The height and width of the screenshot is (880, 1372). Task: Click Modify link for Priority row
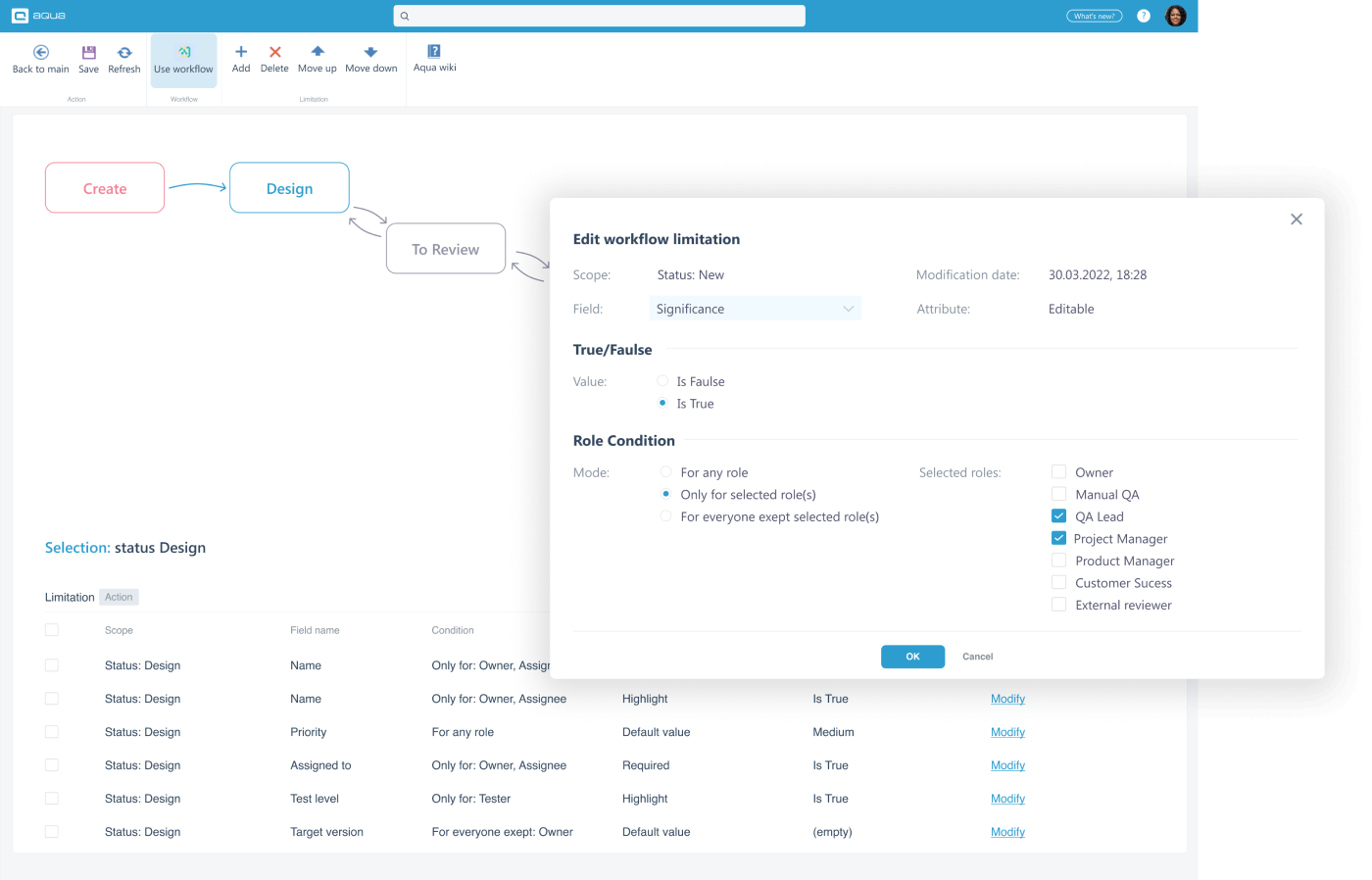point(1007,732)
